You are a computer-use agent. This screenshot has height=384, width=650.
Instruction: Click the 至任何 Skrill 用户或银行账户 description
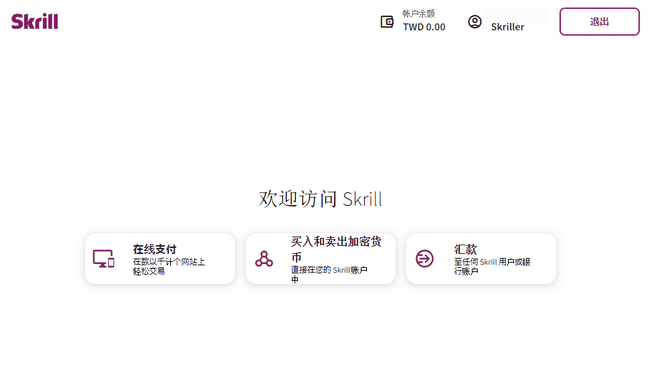click(492, 267)
